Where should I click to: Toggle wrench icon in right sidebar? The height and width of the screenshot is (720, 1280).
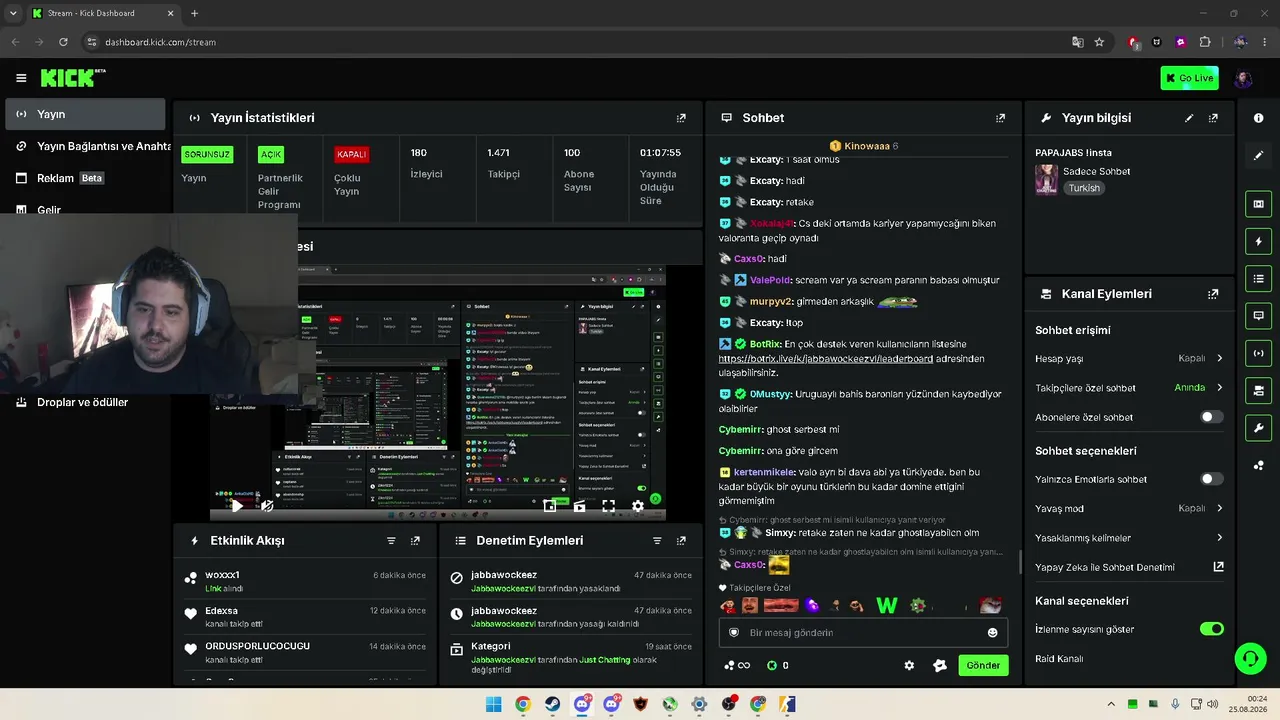pos(1258,428)
